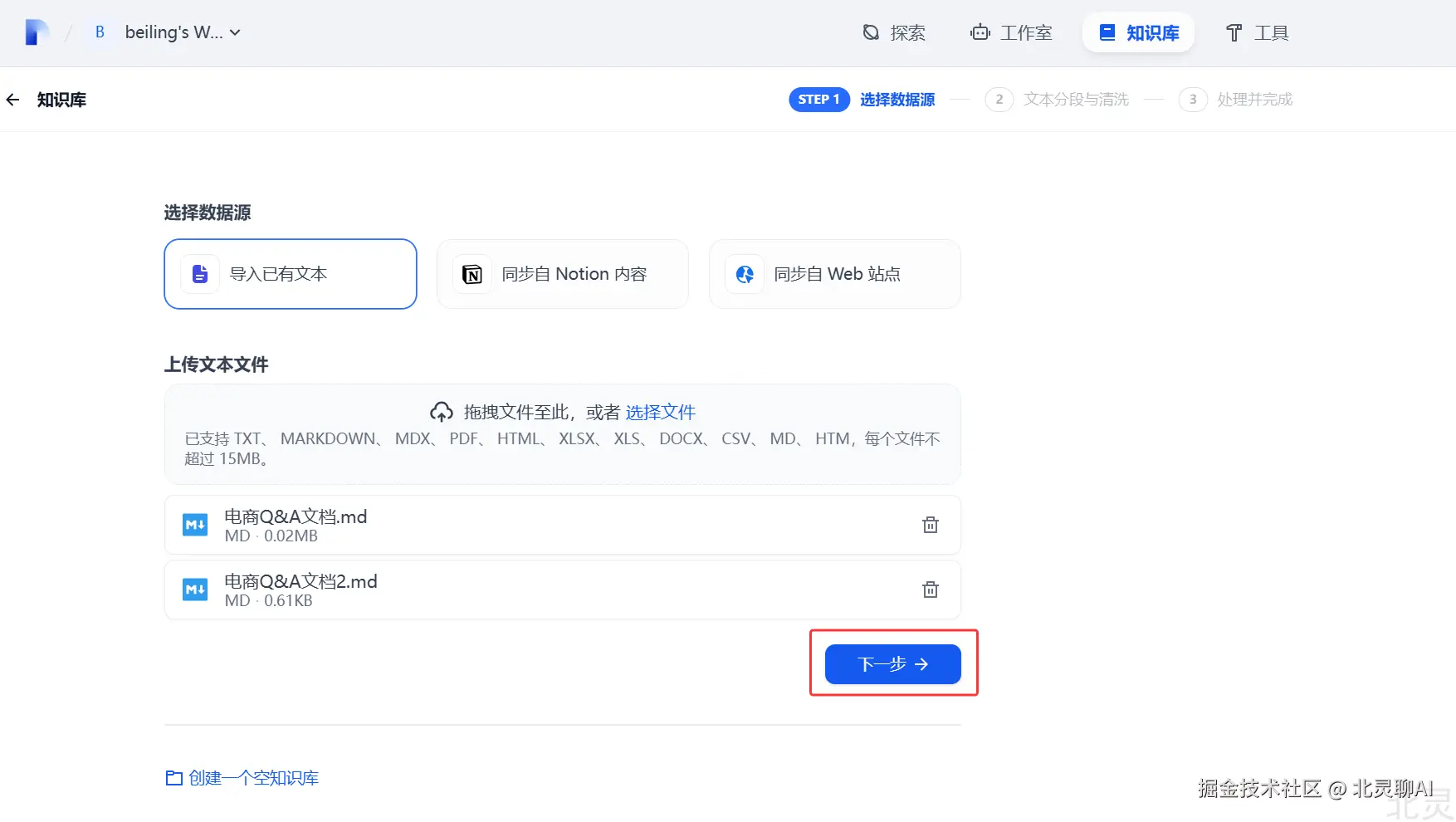This screenshot has width=1456, height=822.
Task: Click the MD · 0.02MB file size text
Action: 271,536
